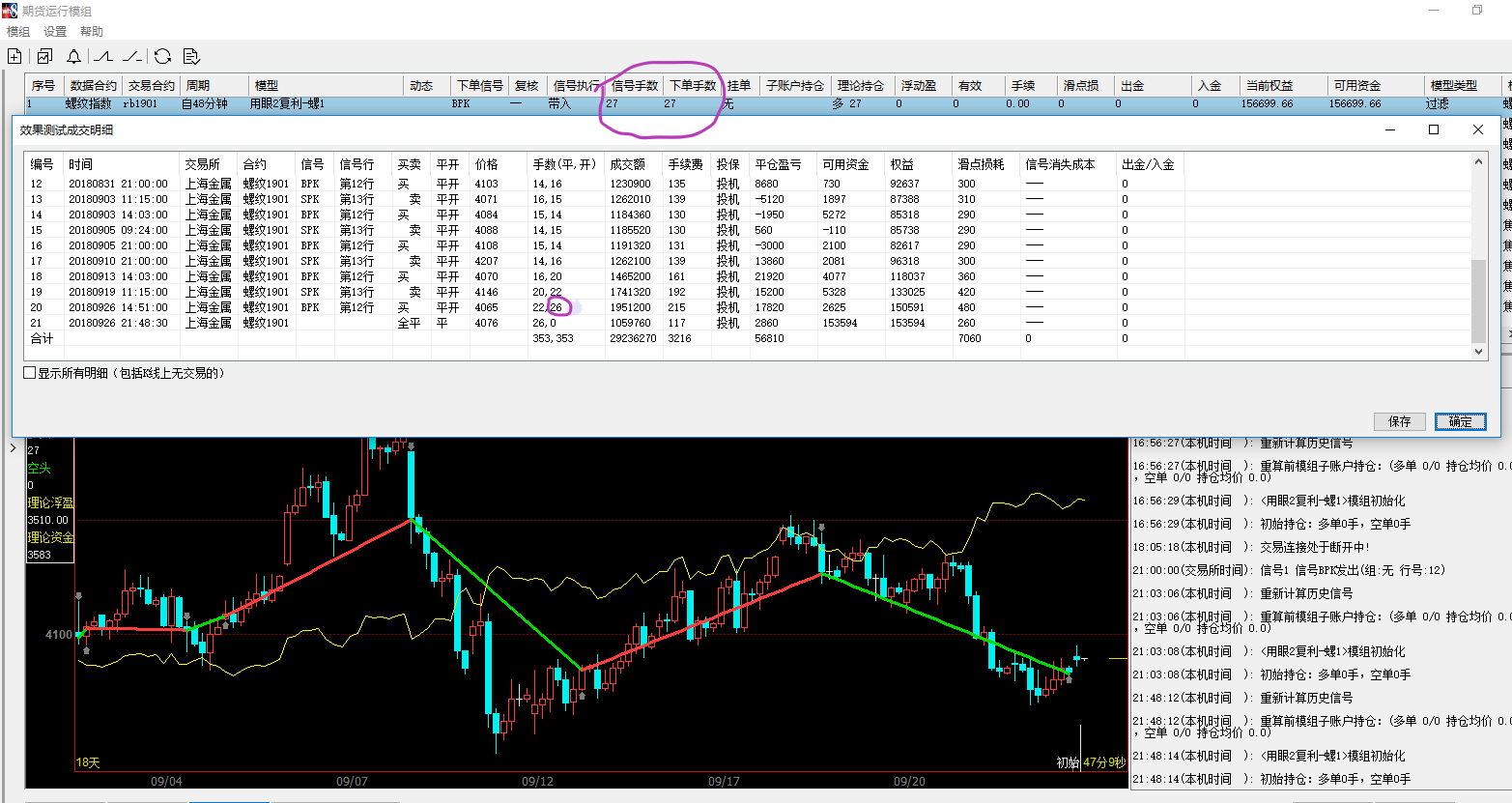This screenshot has width=1512, height=803.
Task: Click the vertical scrollbar thumb in the details table
Action: 1478,300
